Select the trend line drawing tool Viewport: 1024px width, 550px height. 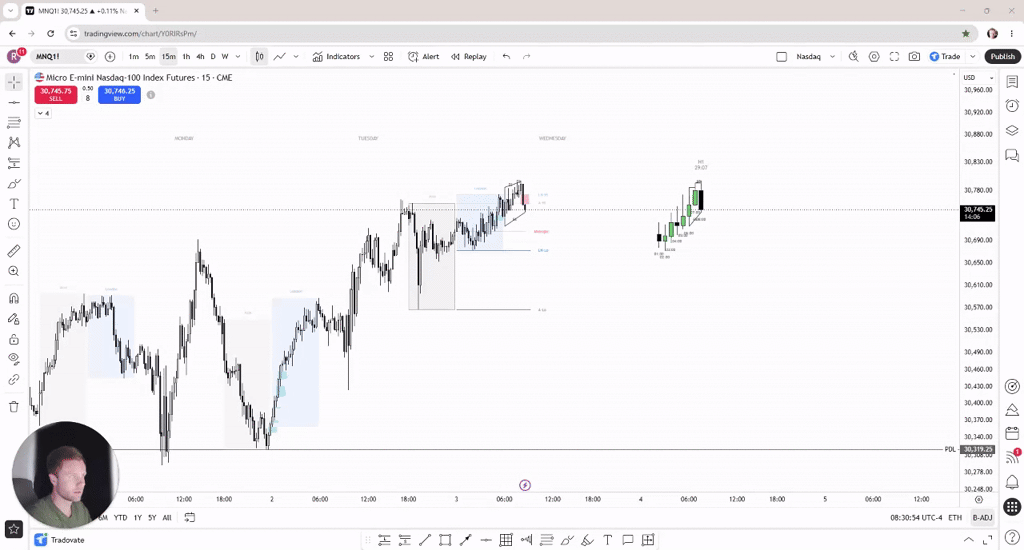coord(14,103)
